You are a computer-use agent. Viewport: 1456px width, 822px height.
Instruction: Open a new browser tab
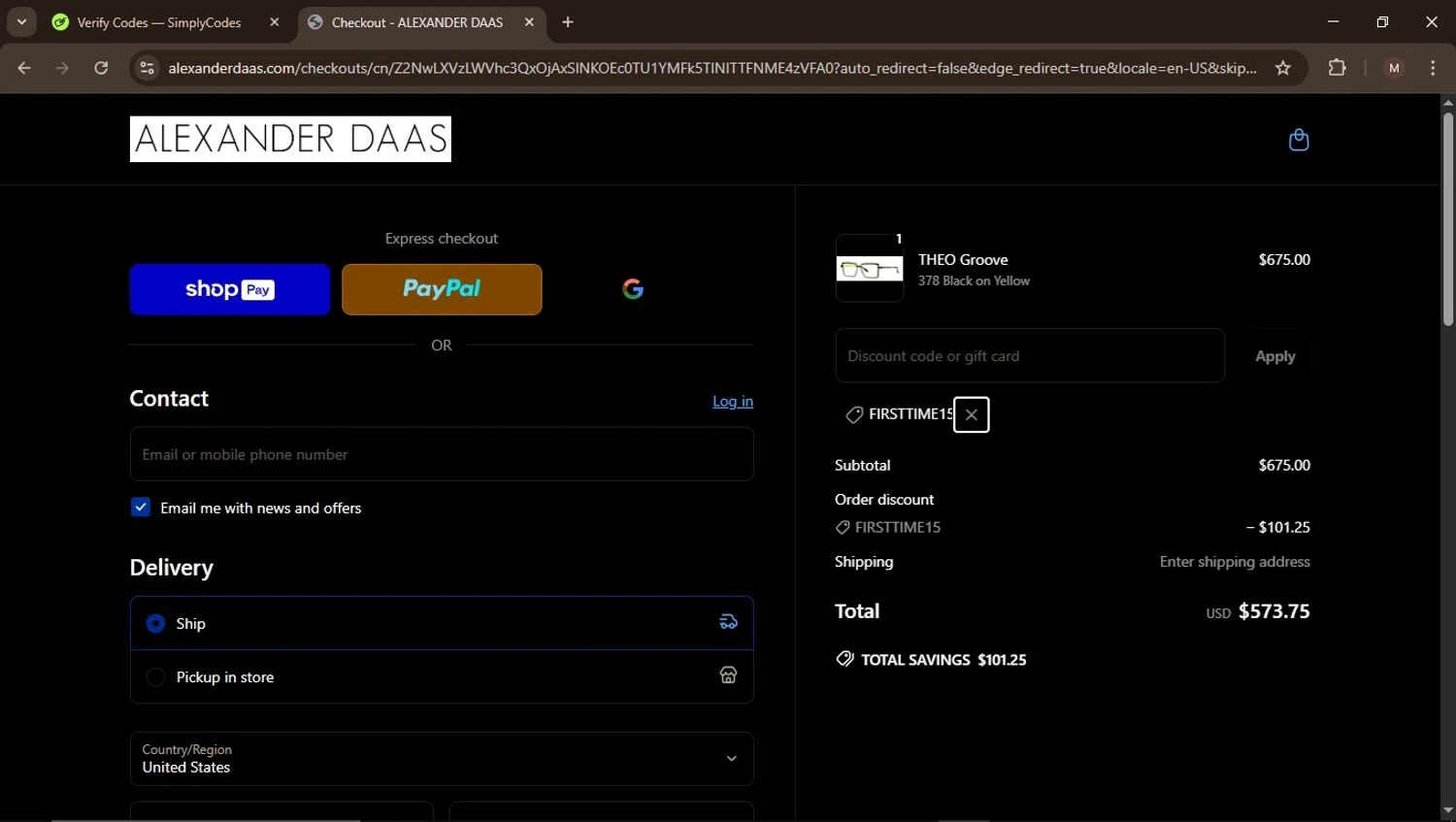pos(568,22)
